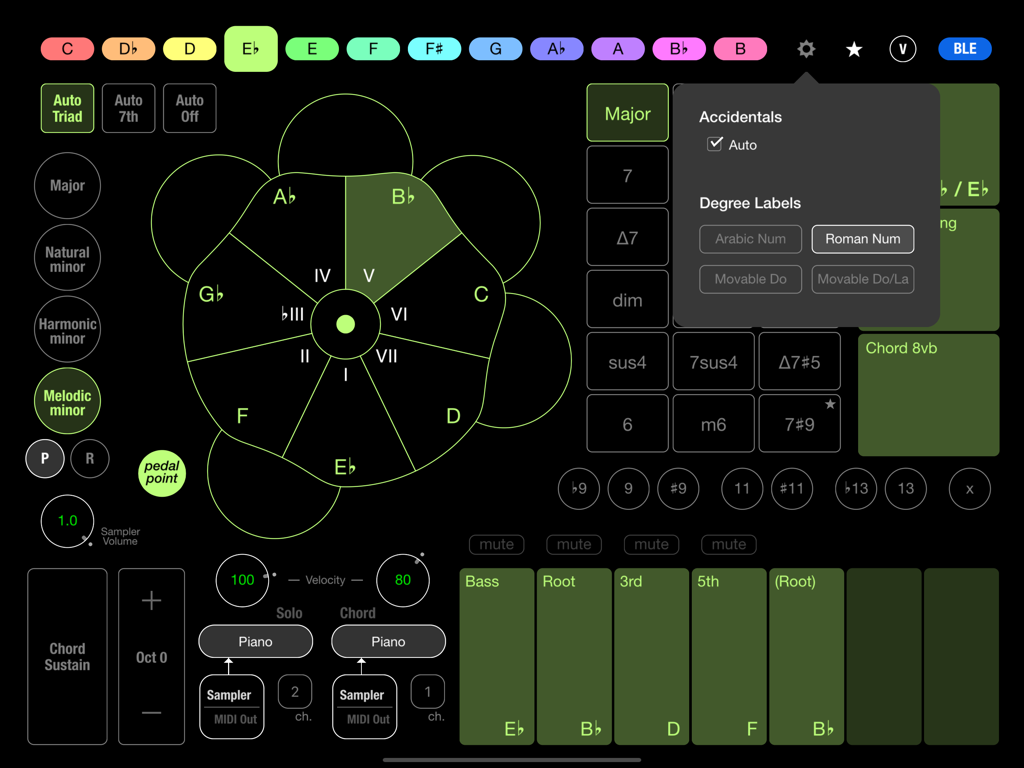Select the sus4 chord quality
This screenshot has width=1024, height=768.
pos(627,361)
